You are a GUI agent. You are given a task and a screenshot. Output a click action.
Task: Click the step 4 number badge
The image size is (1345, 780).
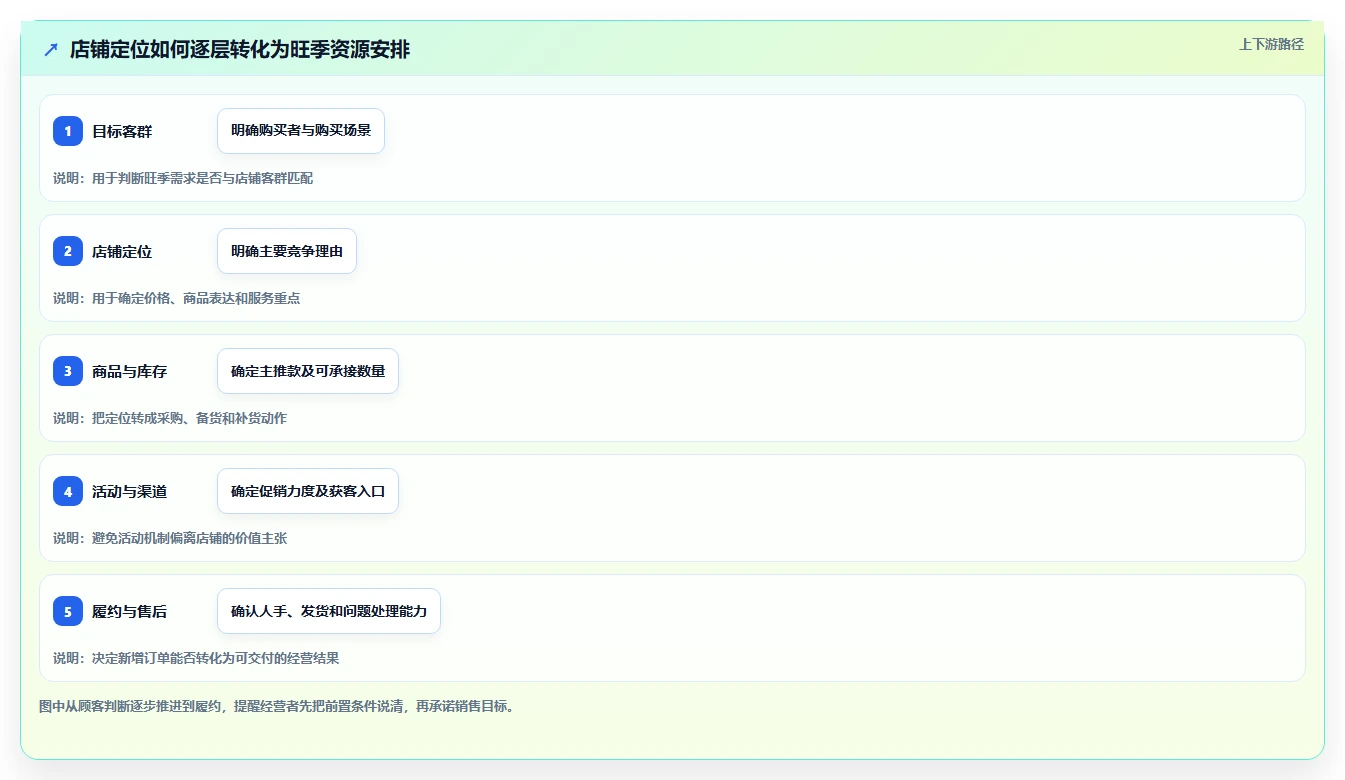[68, 491]
